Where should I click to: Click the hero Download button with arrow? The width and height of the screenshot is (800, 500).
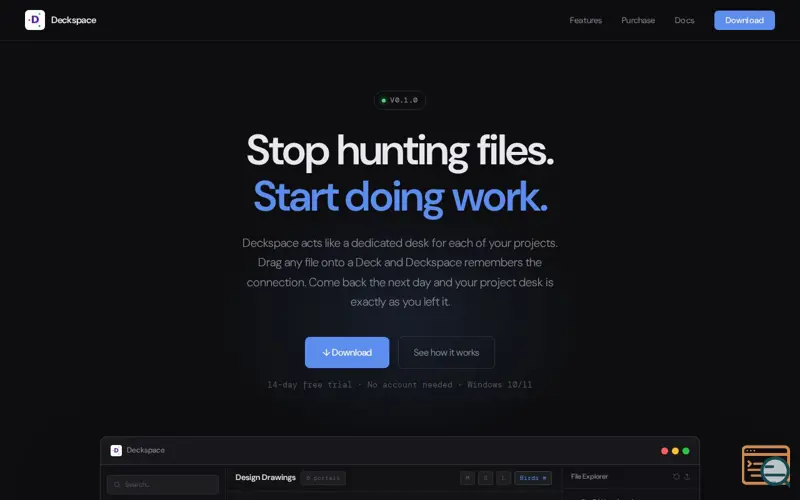[347, 353]
